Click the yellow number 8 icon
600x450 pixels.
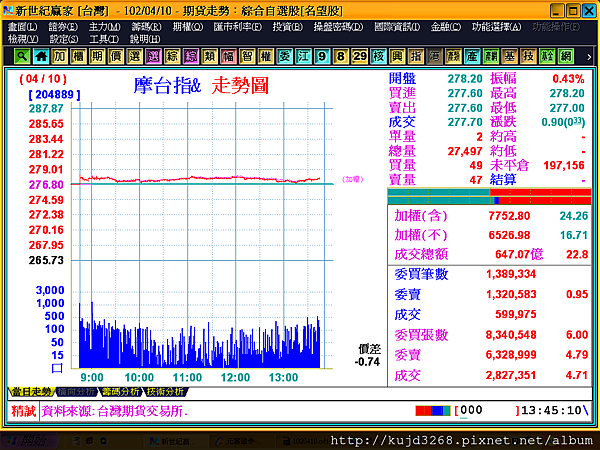341,56
